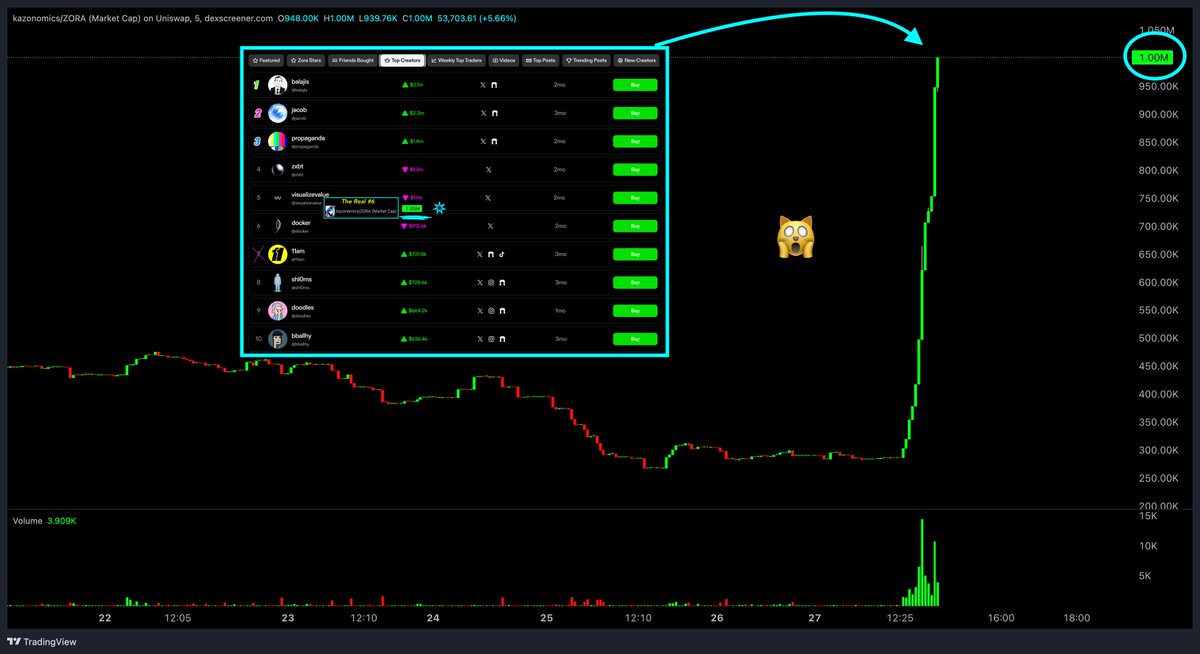Open propaganda's Farcaster arch icon
This screenshot has width=1200, height=654.
(494, 141)
